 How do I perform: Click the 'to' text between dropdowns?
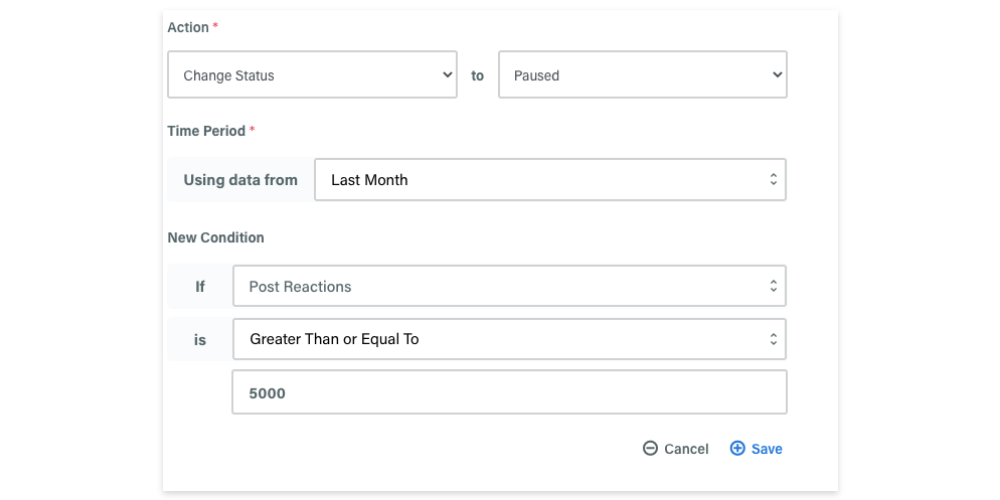478,75
